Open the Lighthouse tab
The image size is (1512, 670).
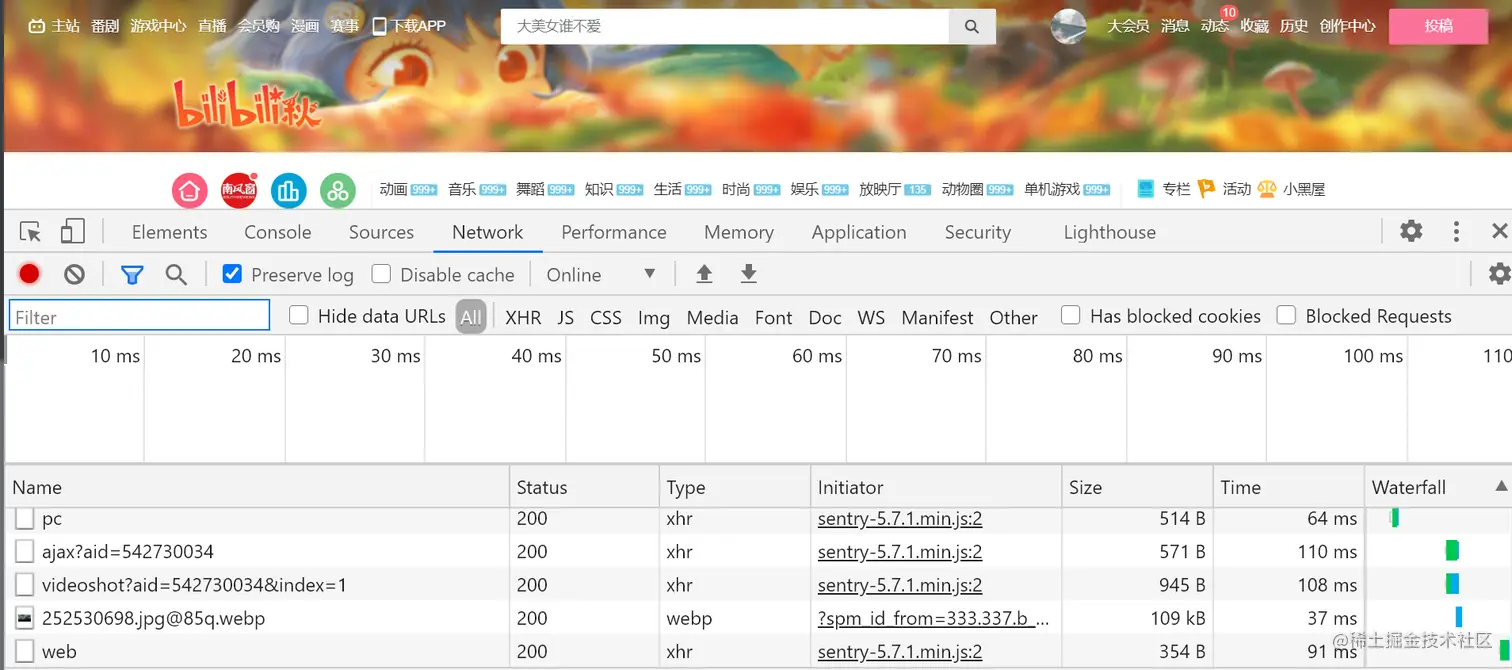point(1109,232)
